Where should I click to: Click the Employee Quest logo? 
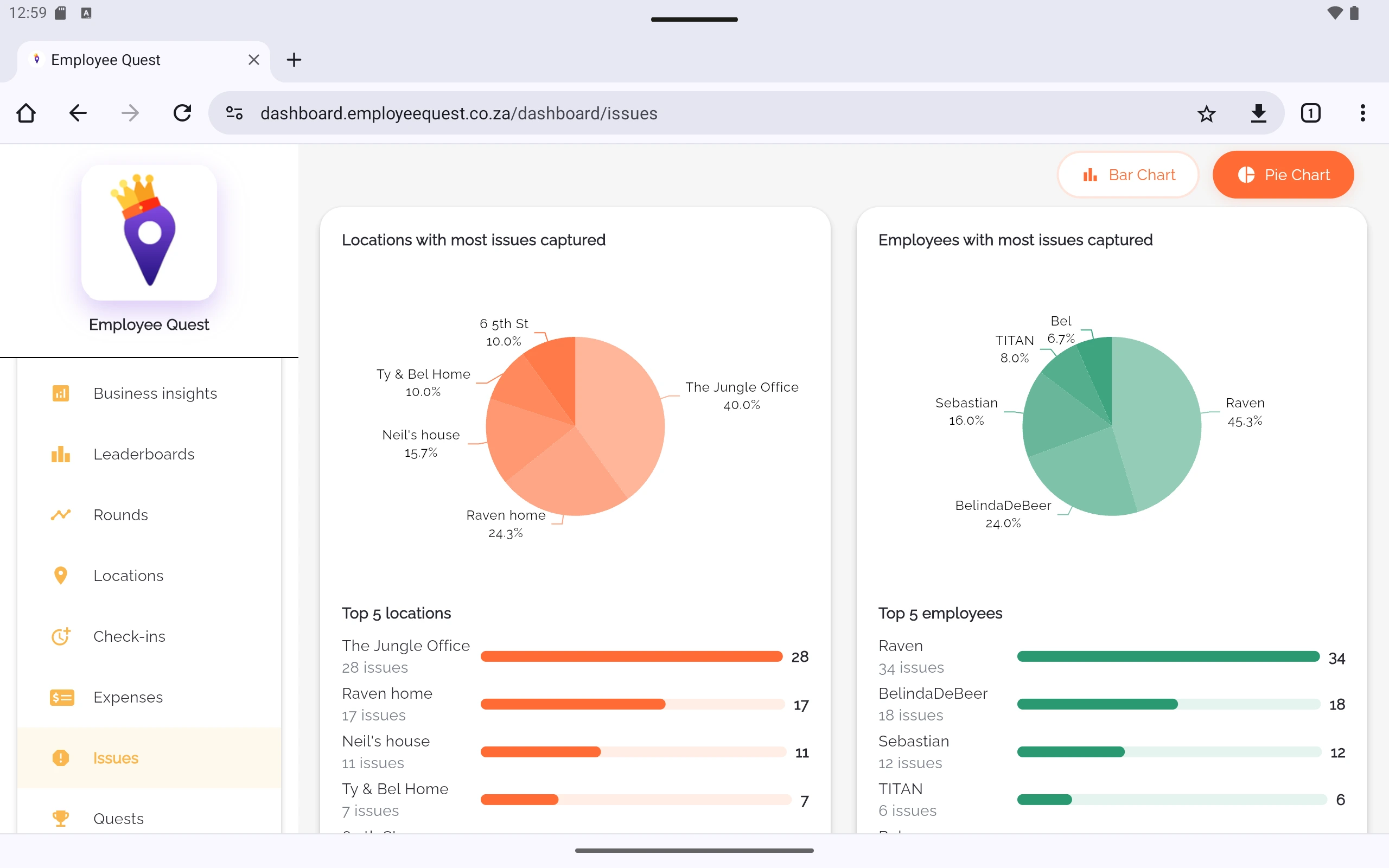tap(149, 232)
